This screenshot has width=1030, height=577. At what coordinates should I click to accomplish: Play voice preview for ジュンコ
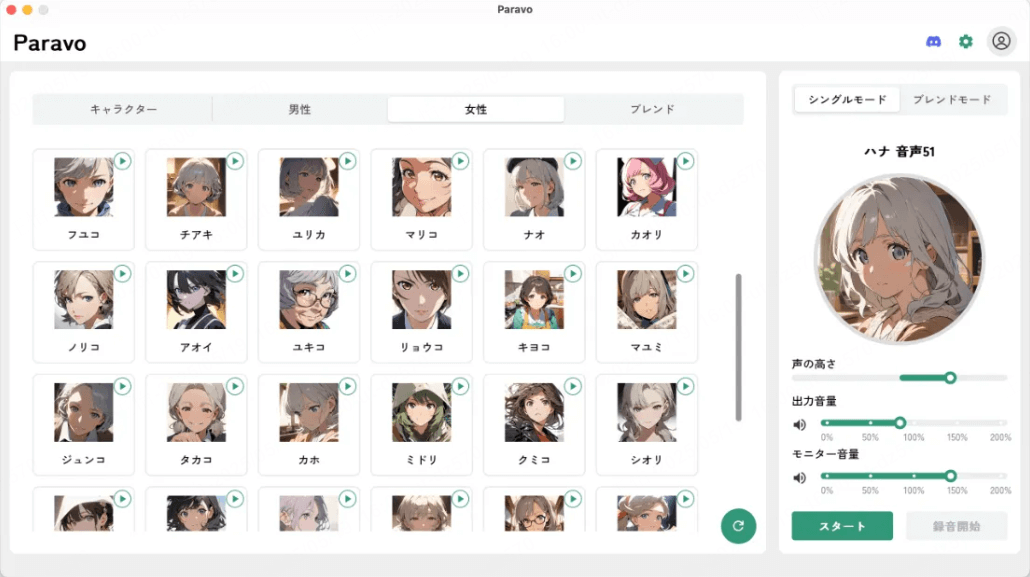click(x=122, y=386)
